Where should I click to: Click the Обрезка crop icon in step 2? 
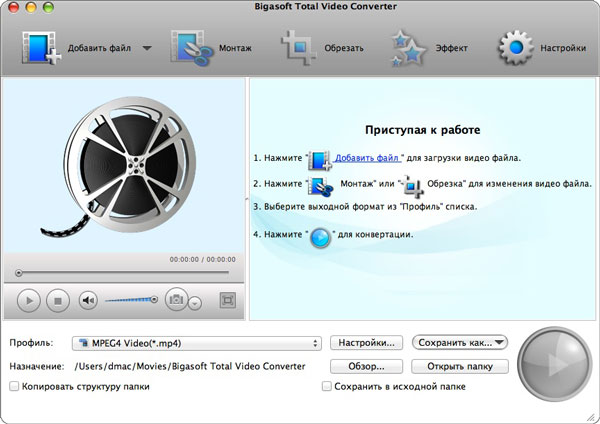point(411,186)
